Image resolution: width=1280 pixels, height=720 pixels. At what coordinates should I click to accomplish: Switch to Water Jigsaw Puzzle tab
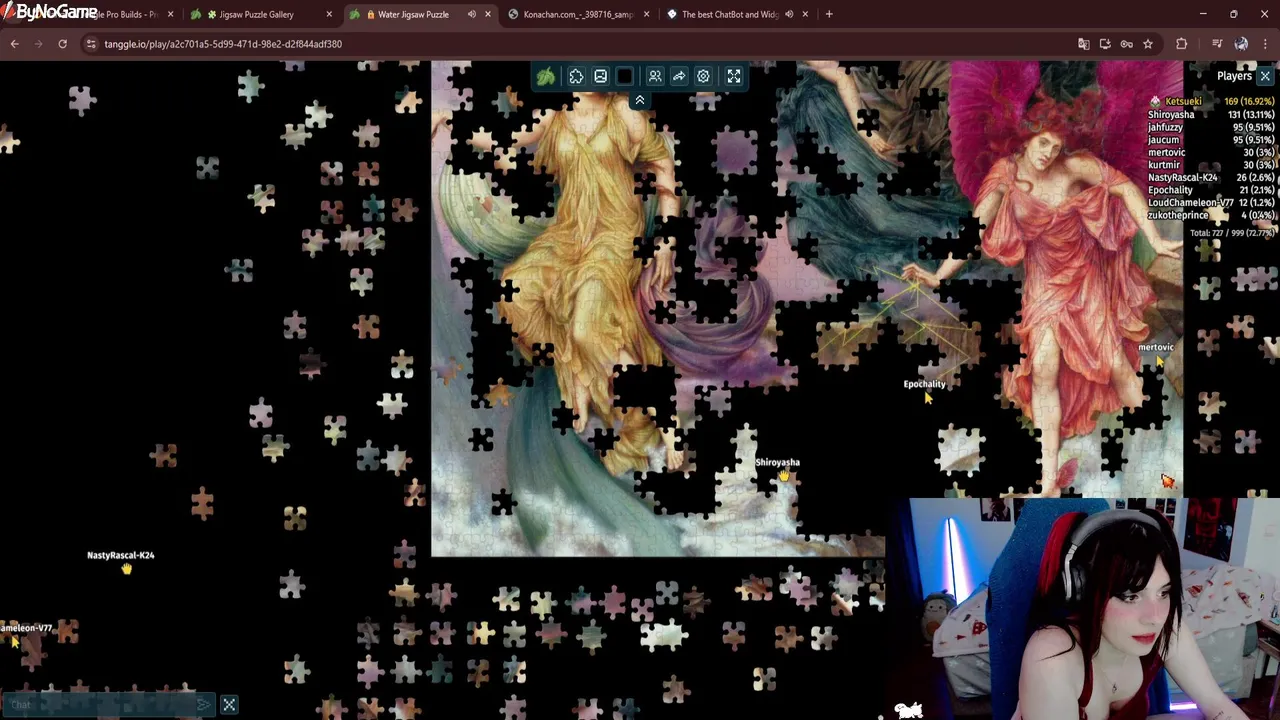[x=420, y=14]
